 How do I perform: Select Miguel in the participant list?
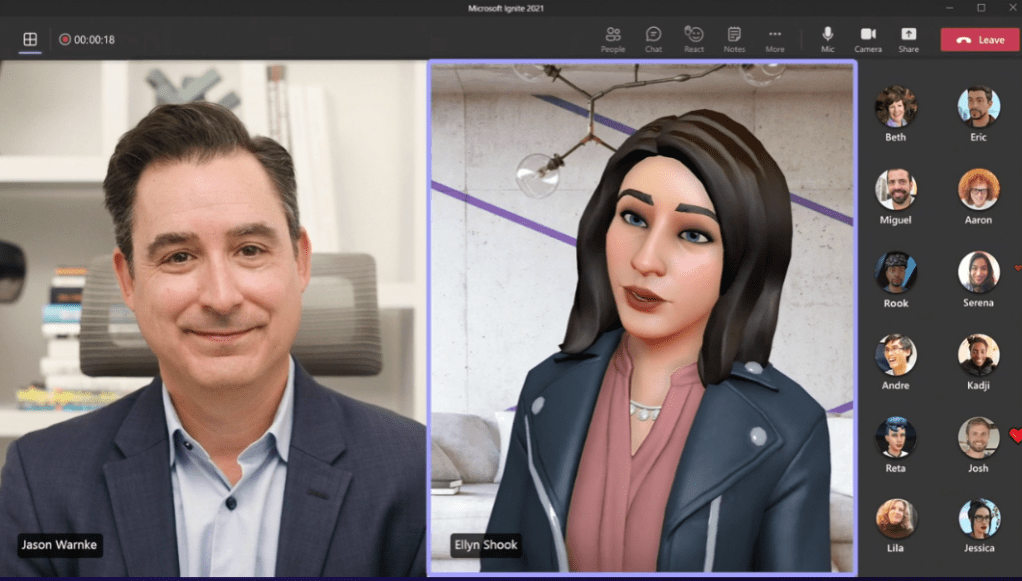tap(895, 189)
